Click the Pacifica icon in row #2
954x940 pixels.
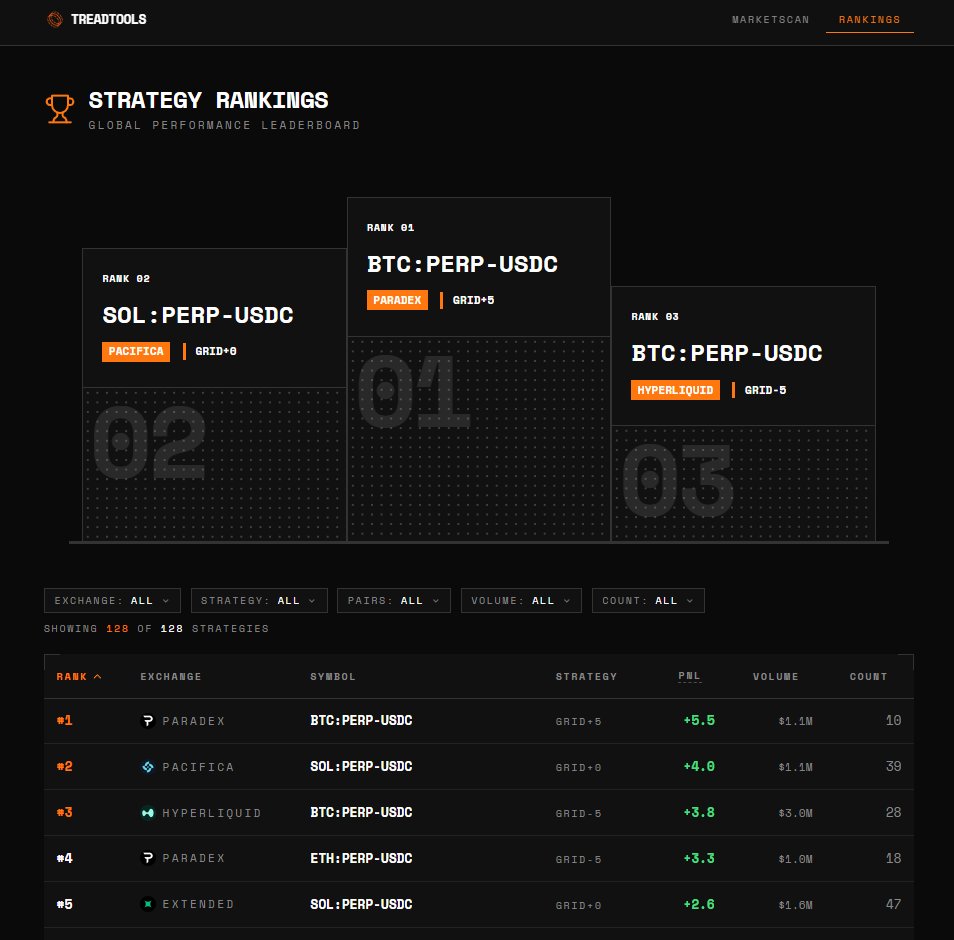pyautogui.click(x=147, y=767)
